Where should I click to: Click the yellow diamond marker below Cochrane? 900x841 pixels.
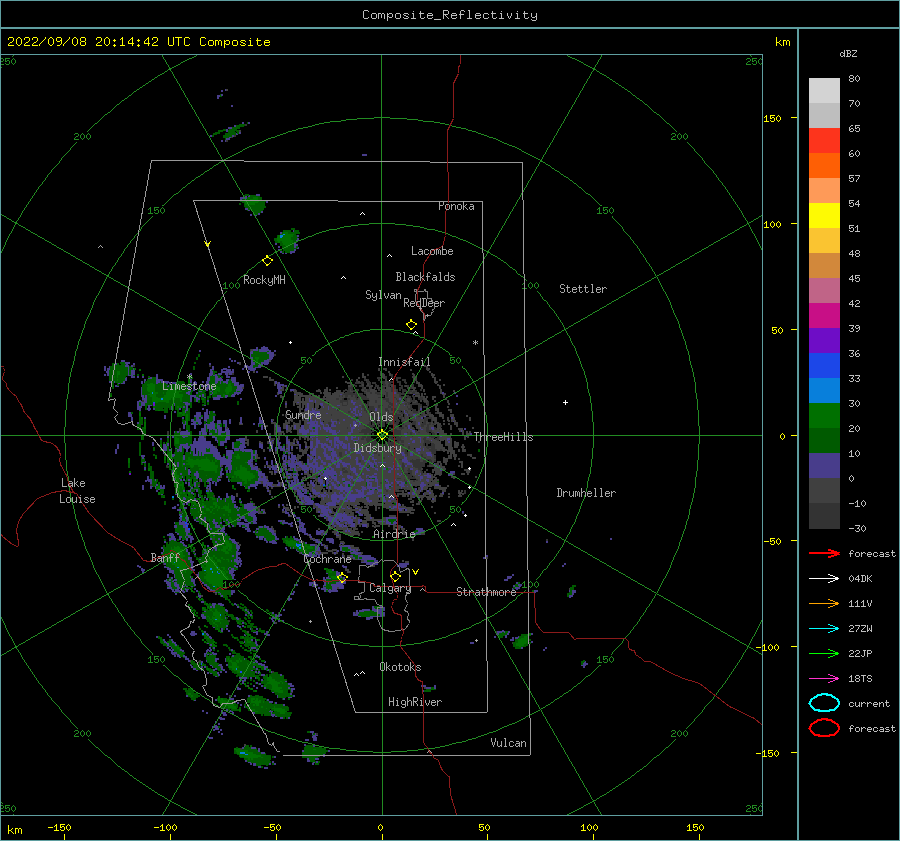(x=342, y=577)
